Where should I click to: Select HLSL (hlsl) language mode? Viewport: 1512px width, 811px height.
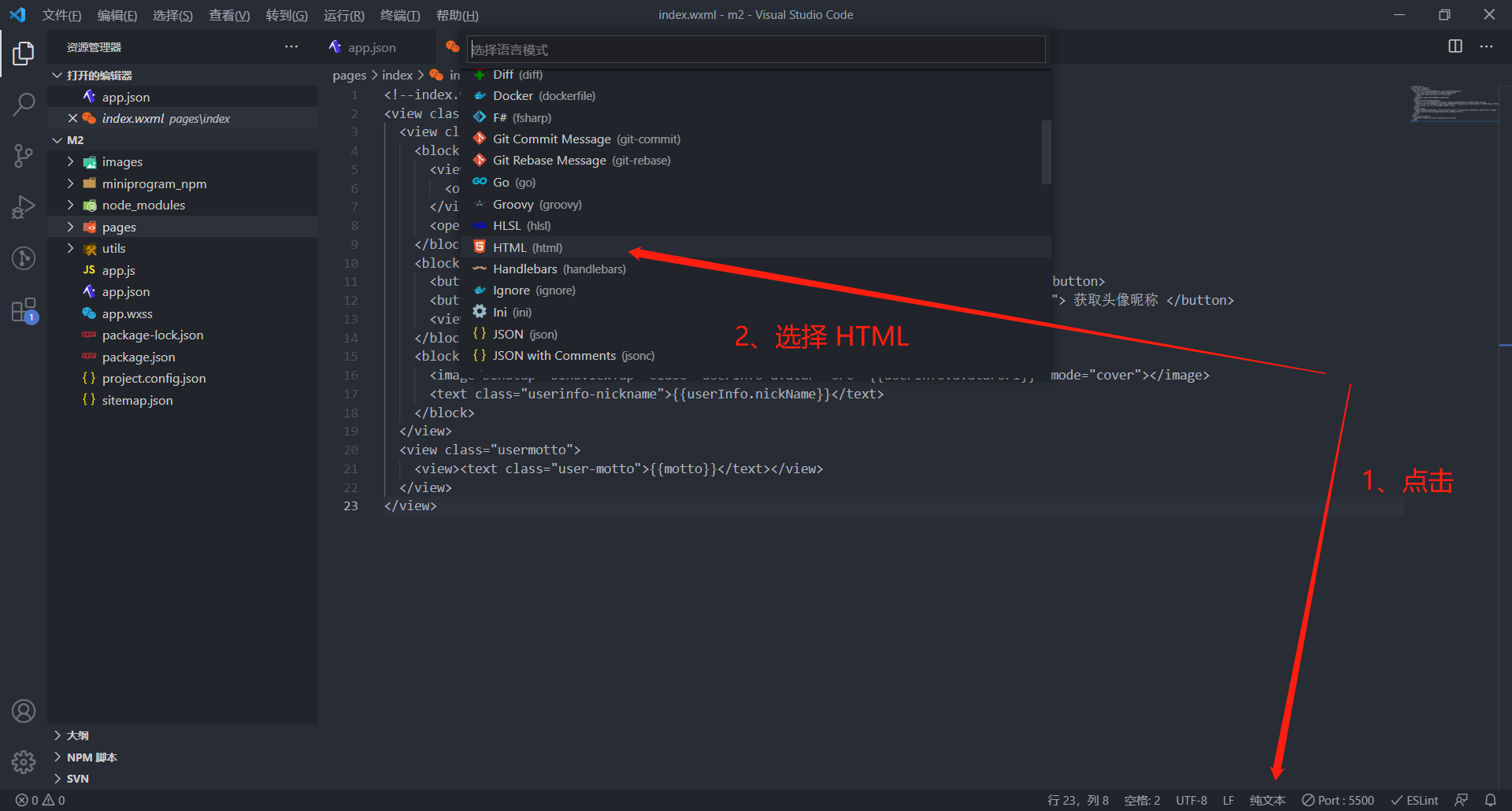coord(756,226)
